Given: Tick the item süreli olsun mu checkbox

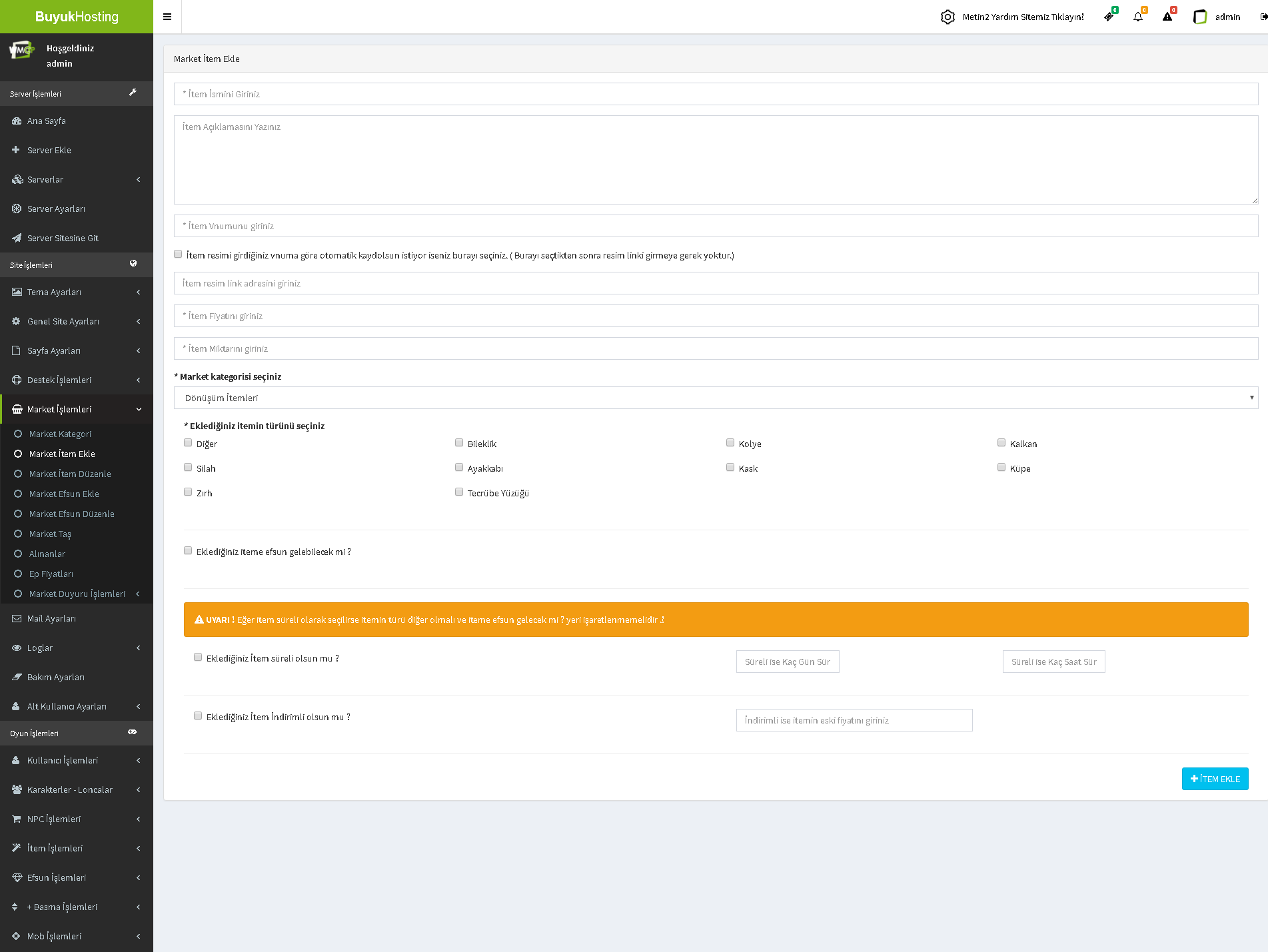Looking at the screenshot, I should [x=198, y=658].
